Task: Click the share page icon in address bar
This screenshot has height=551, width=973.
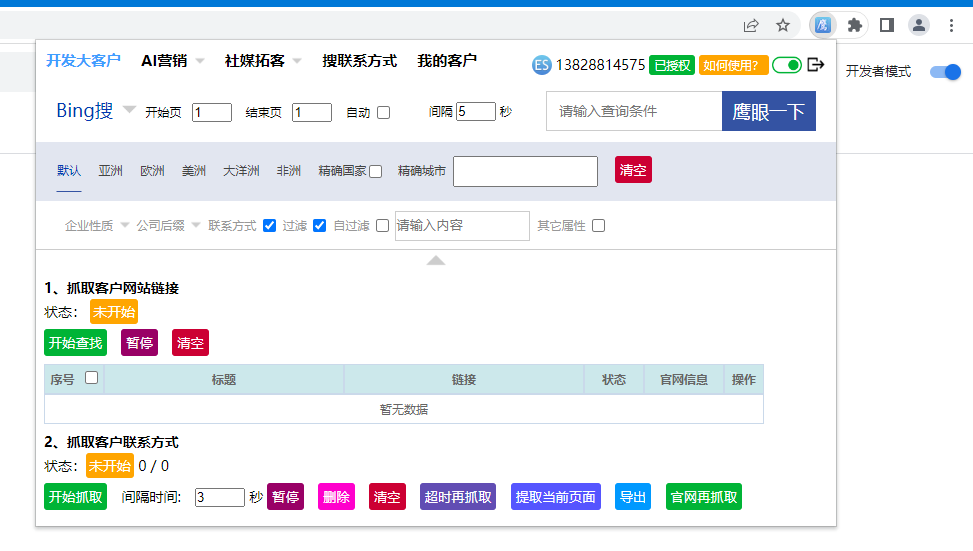Action: click(751, 25)
